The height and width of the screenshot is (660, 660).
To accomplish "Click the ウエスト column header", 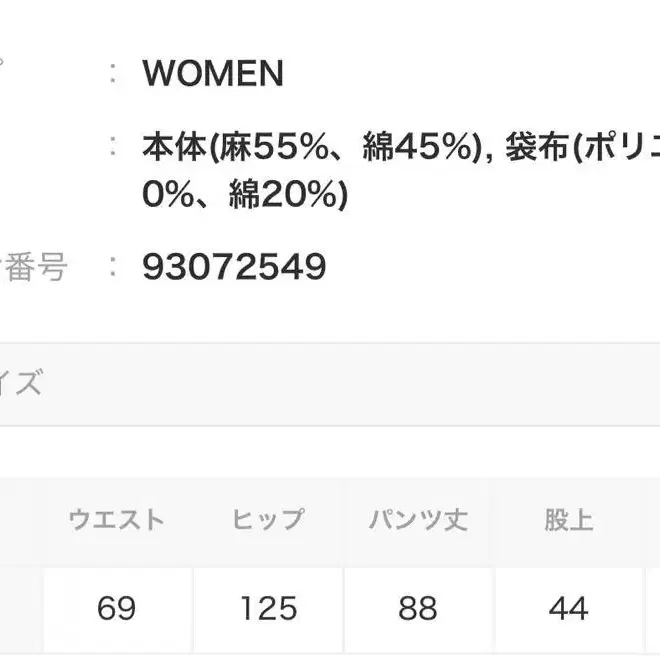I will coord(116,520).
